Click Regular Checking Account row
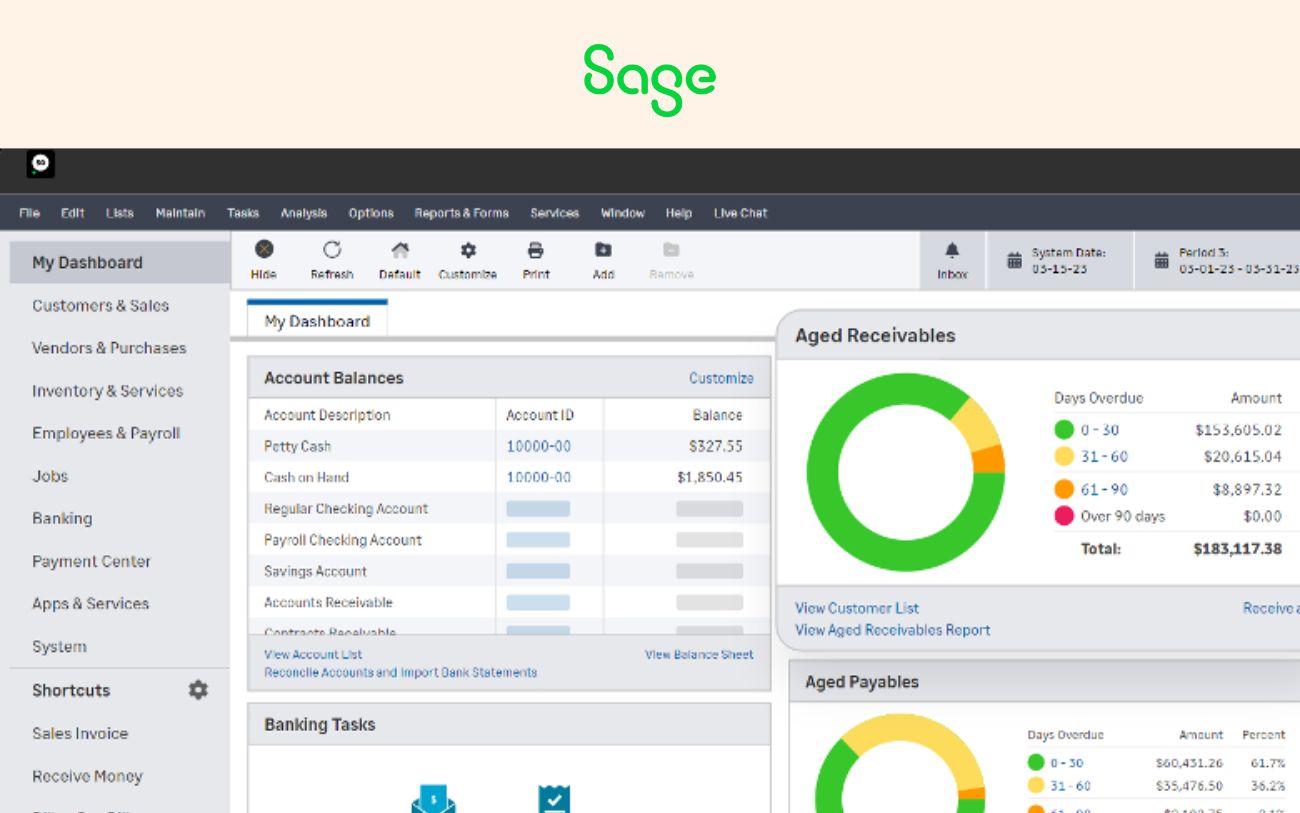Image resolution: width=1300 pixels, height=813 pixels. click(x=509, y=508)
